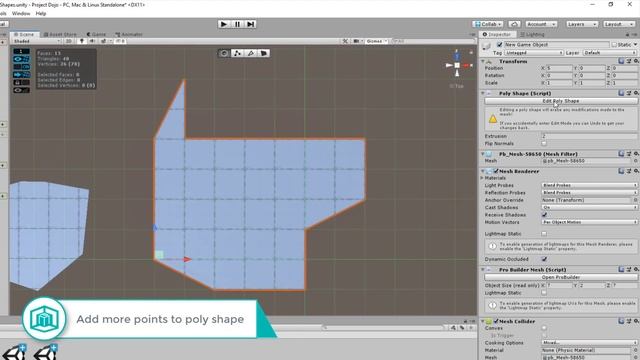The image size is (640, 360).
Task: Click the scene tools wrench icon
Action: pyautogui.click(x=345, y=41)
